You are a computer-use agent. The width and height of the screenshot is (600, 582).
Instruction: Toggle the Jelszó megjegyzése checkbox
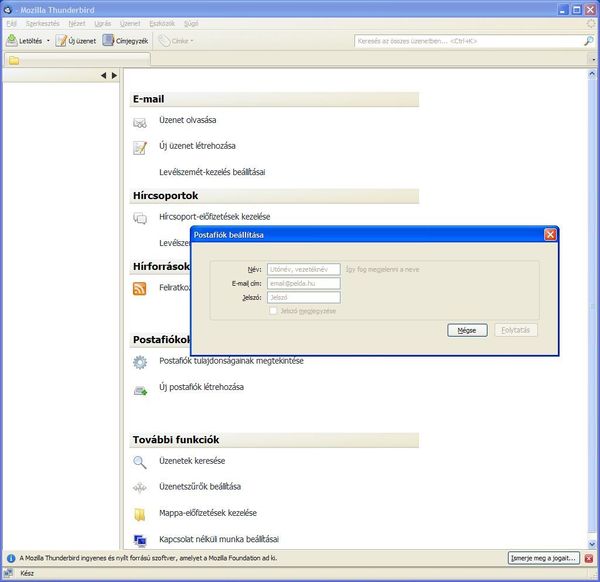pyautogui.click(x=272, y=311)
